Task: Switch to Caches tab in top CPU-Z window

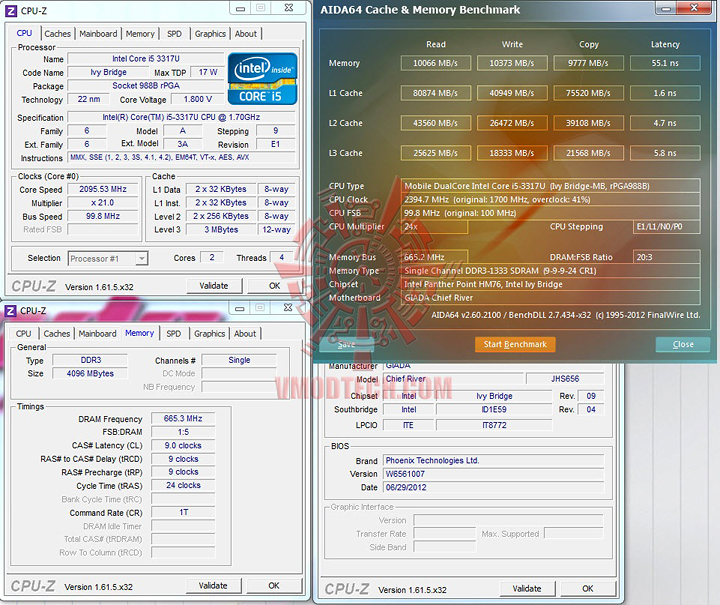Action: (x=57, y=34)
